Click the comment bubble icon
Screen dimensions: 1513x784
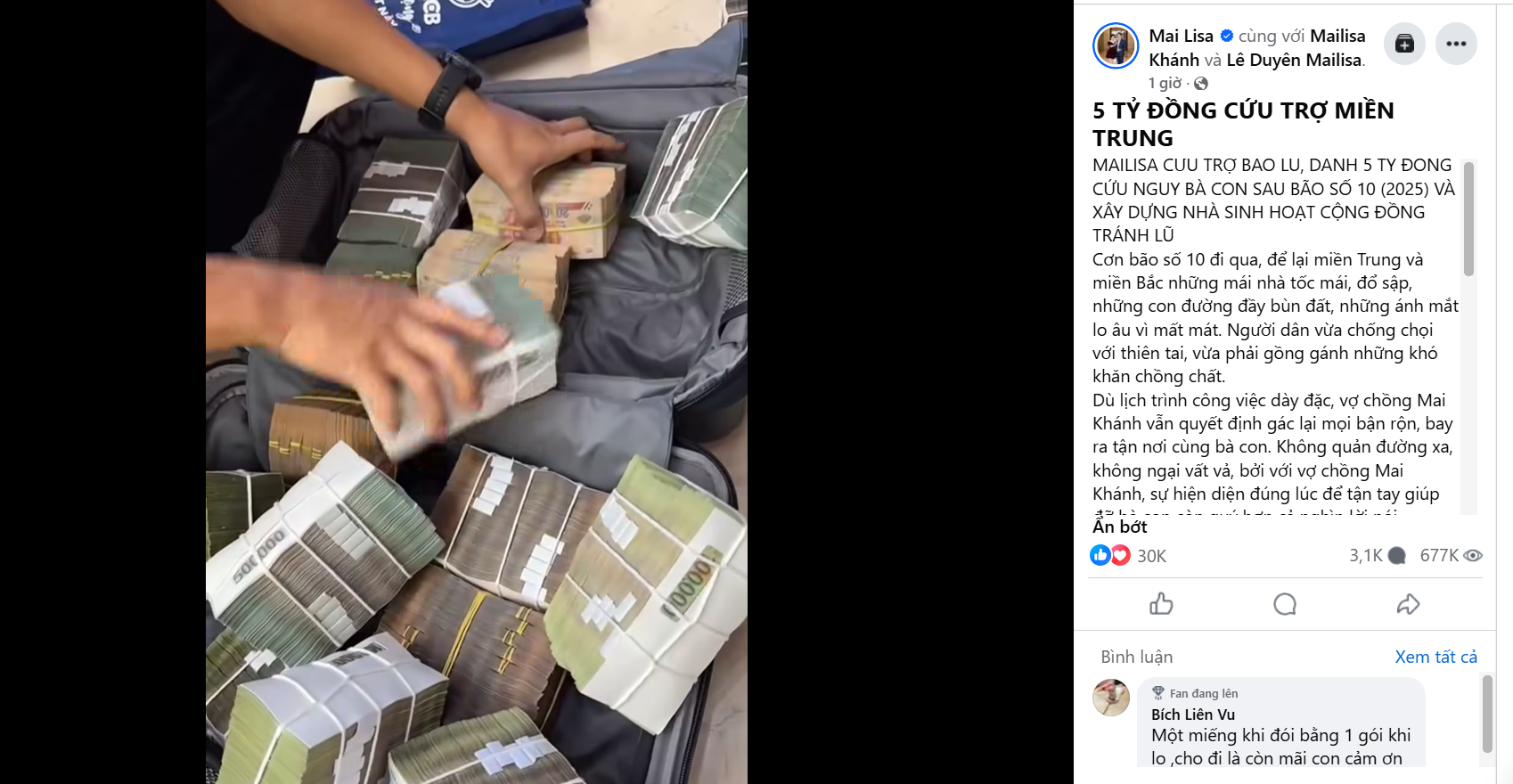tap(1284, 604)
